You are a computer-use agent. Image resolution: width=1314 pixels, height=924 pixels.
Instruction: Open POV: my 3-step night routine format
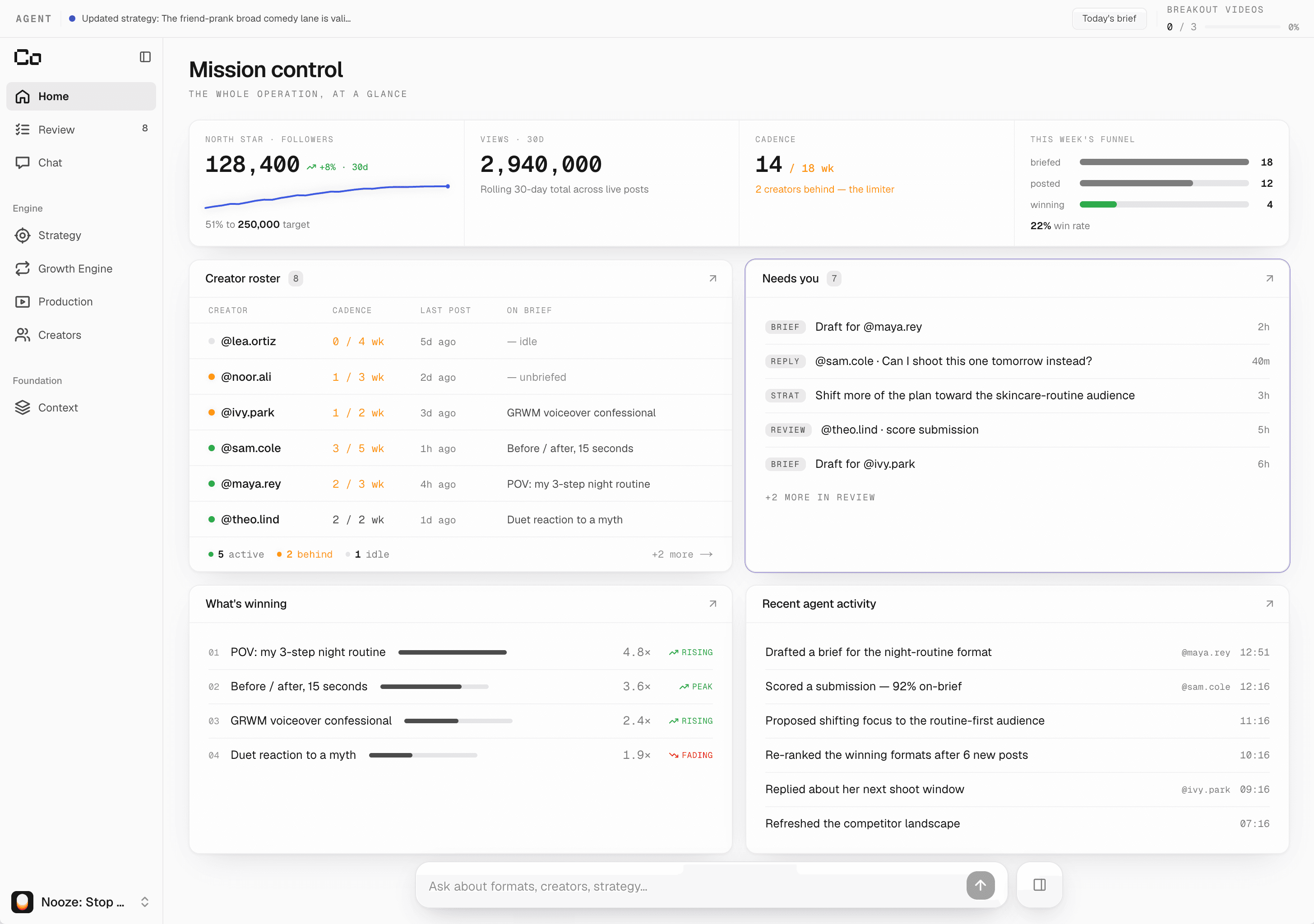click(461, 652)
